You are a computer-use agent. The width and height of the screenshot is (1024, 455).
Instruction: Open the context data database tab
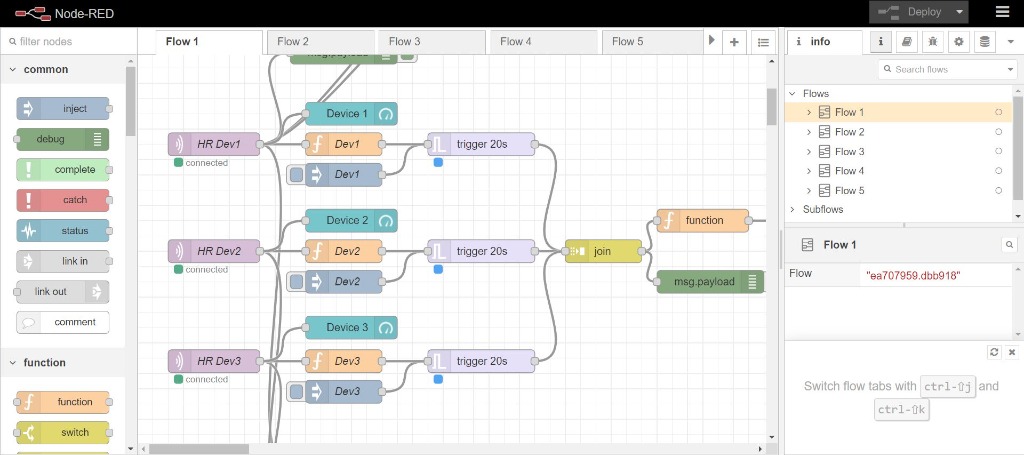click(x=985, y=41)
